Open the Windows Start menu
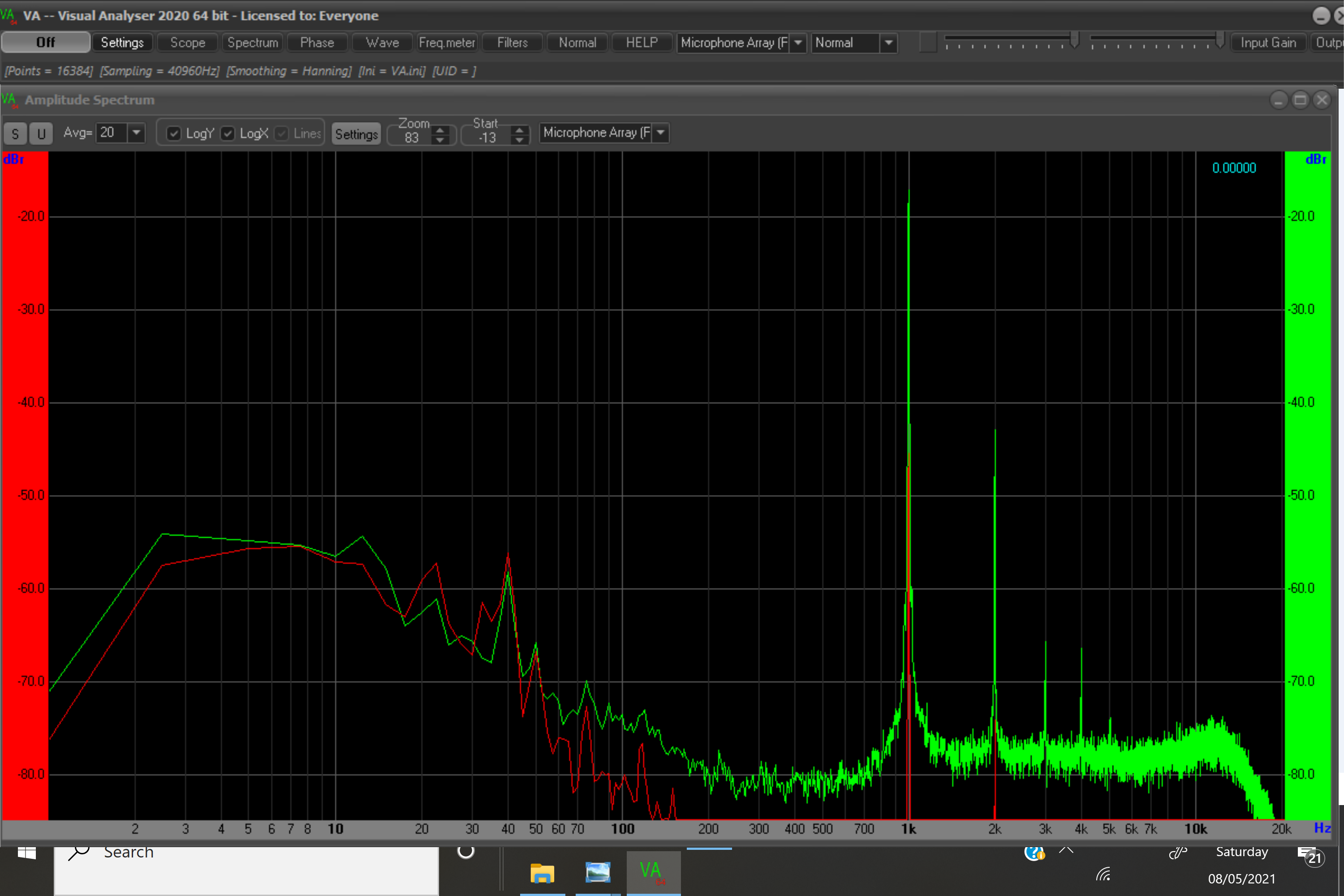This screenshot has width=1344, height=896. pyautogui.click(x=26, y=853)
